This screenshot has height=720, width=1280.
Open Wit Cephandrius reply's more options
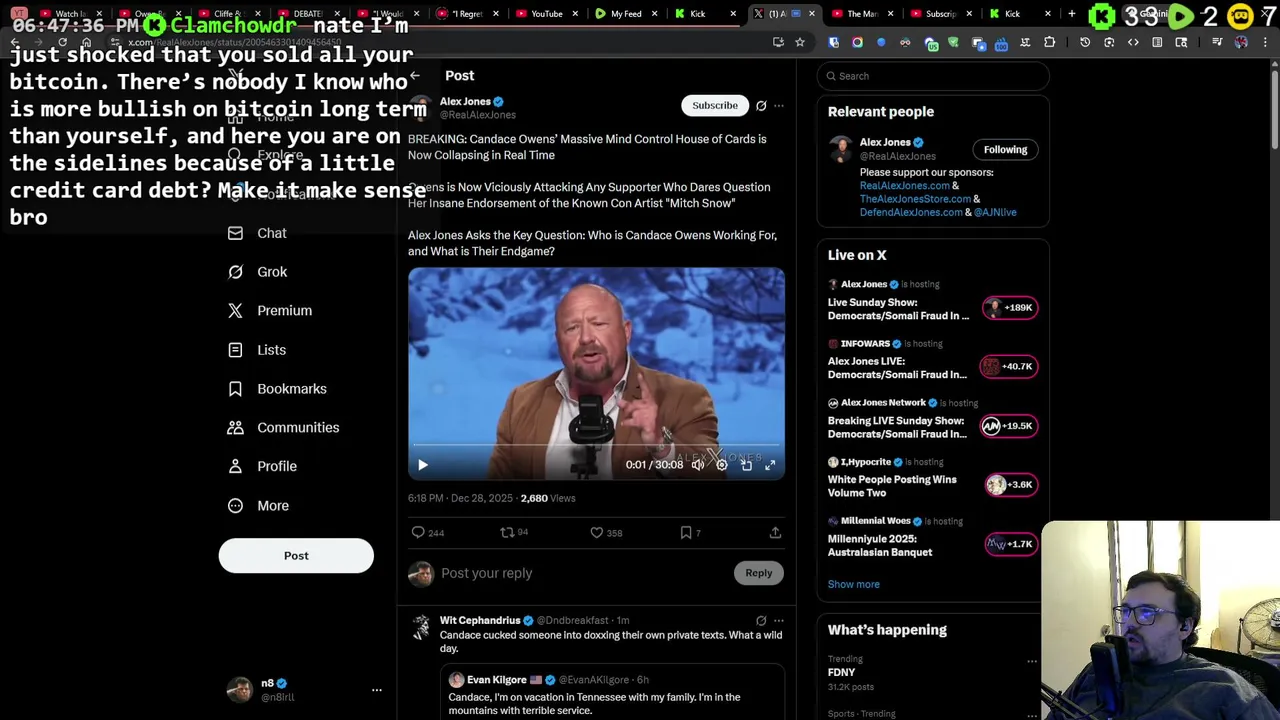pyautogui.click(x=779, y=621)
